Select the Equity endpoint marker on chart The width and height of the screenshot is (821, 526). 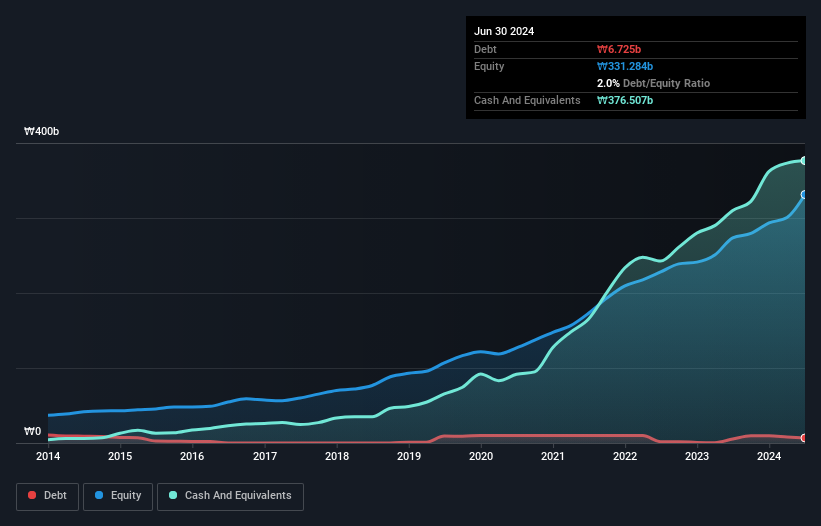click(x=804, y=195)
